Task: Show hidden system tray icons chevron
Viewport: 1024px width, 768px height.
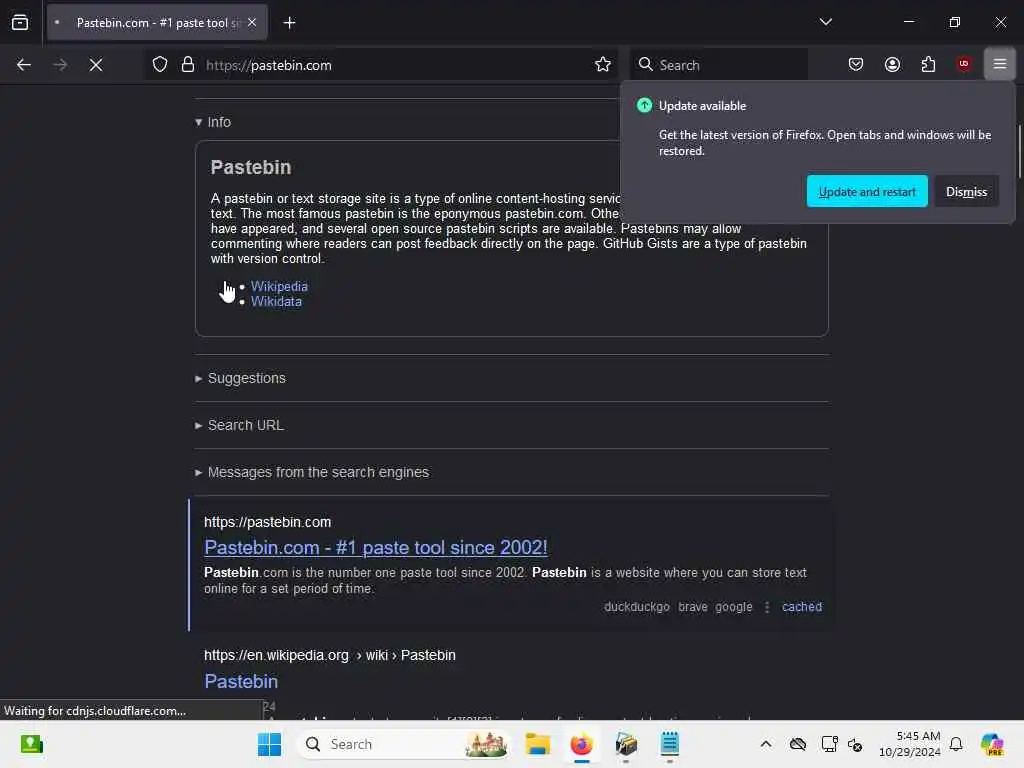Action: (x=765, y=744)
